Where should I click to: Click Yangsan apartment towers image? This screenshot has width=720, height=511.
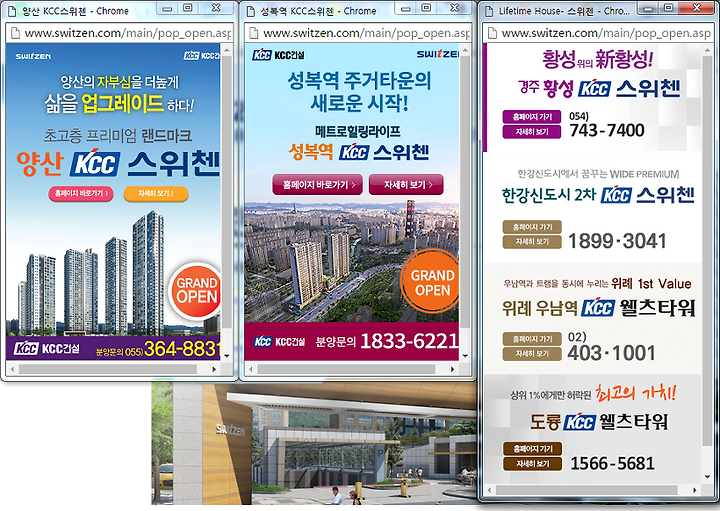click(x=92, y=273)
